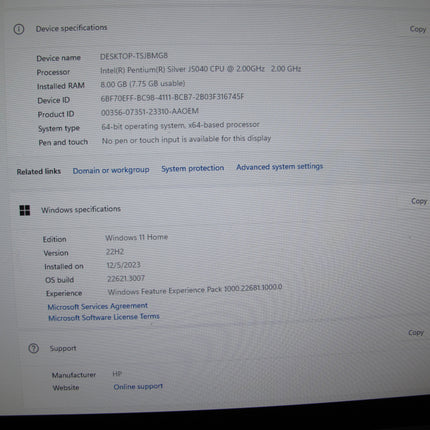Click the Processor label
This screenshot has width=430, height=430.
pos(53,72)
